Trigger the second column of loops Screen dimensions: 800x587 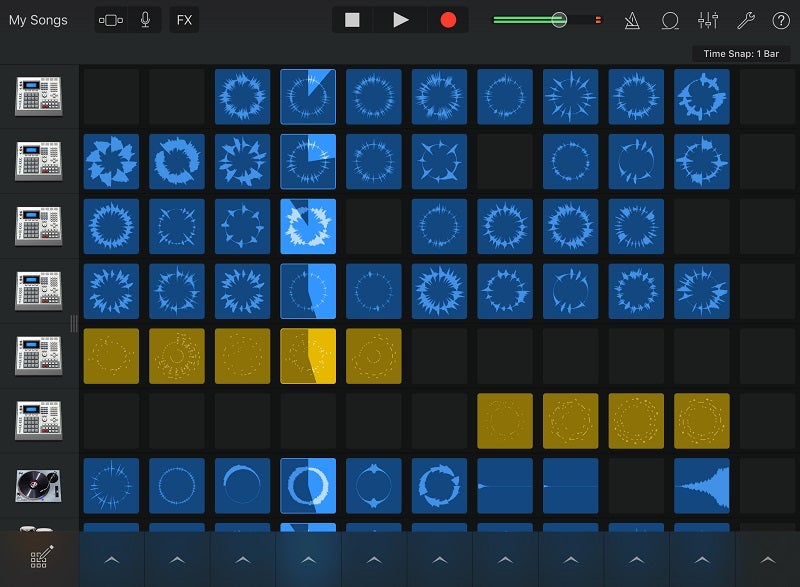(177, 559)
